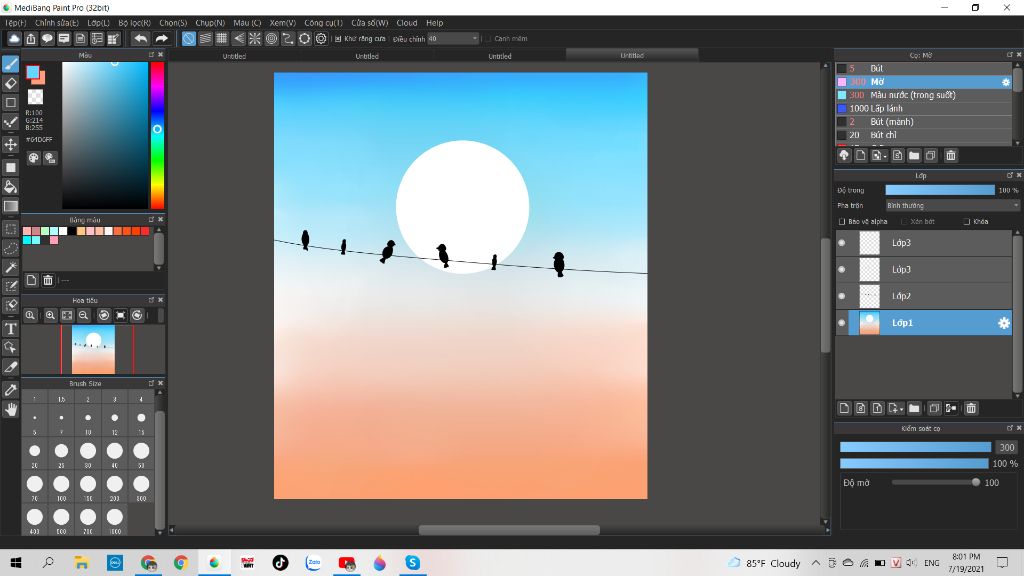Open Skype from the taskbar
The height and width of the screenshot is (576, 1024).
click(412, 562)
